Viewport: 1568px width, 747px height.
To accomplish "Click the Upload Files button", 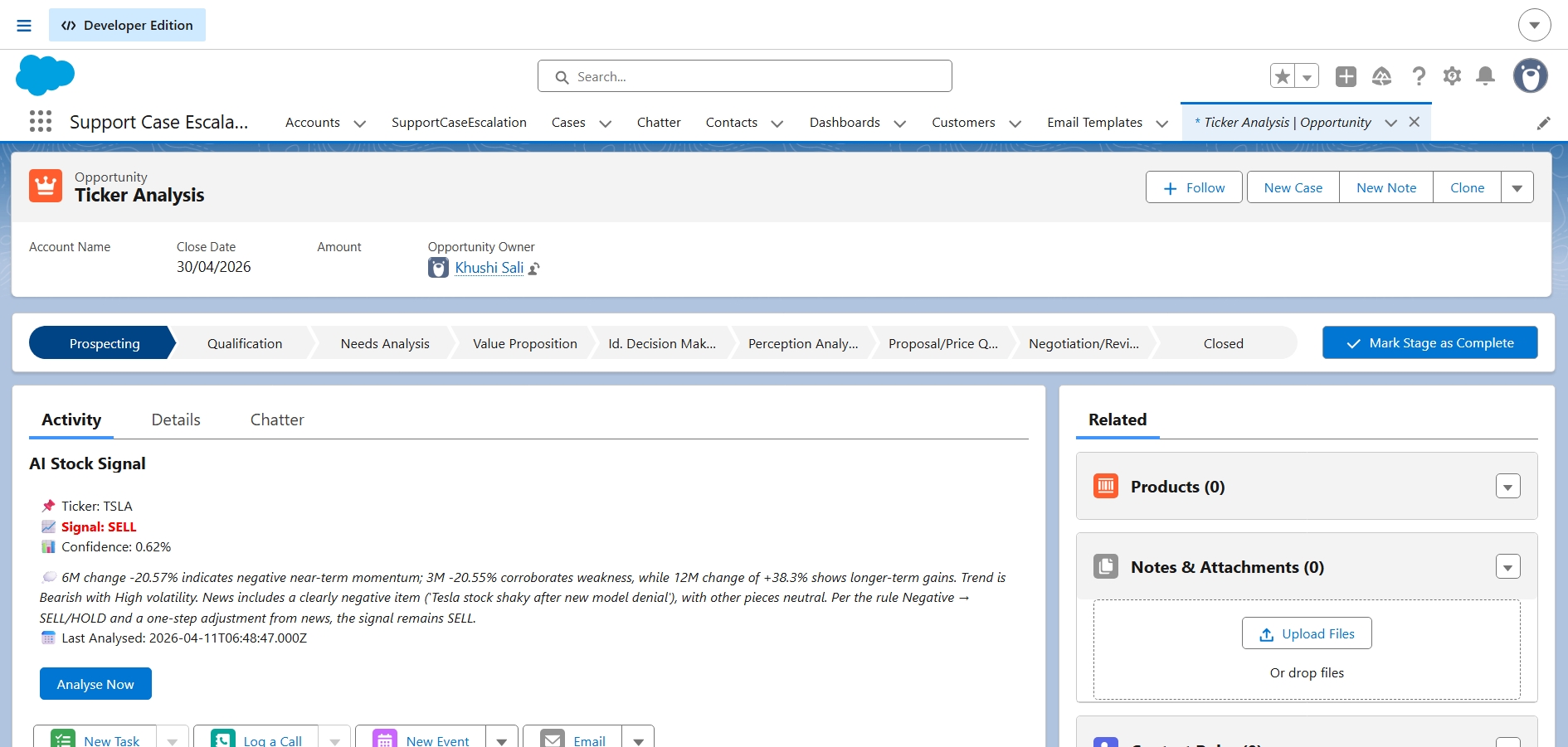I will (x=1307, y=633).
